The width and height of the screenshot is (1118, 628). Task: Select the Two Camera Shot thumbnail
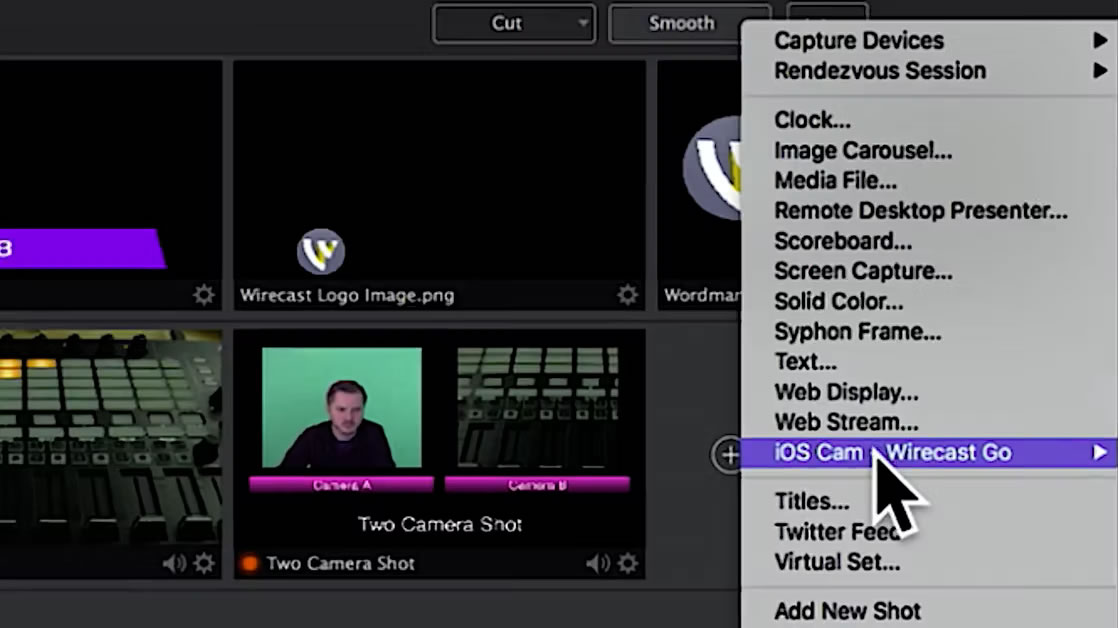439,438
